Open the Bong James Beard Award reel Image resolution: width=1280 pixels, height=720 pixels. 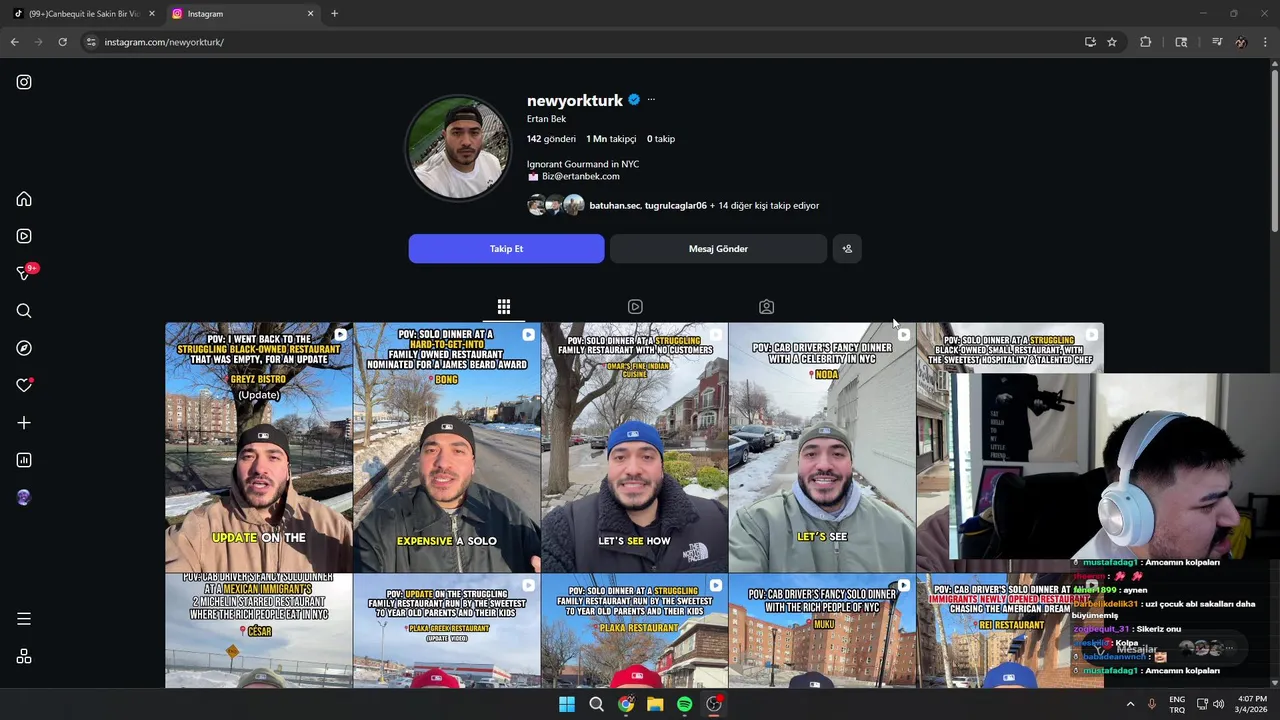point(446,447)
